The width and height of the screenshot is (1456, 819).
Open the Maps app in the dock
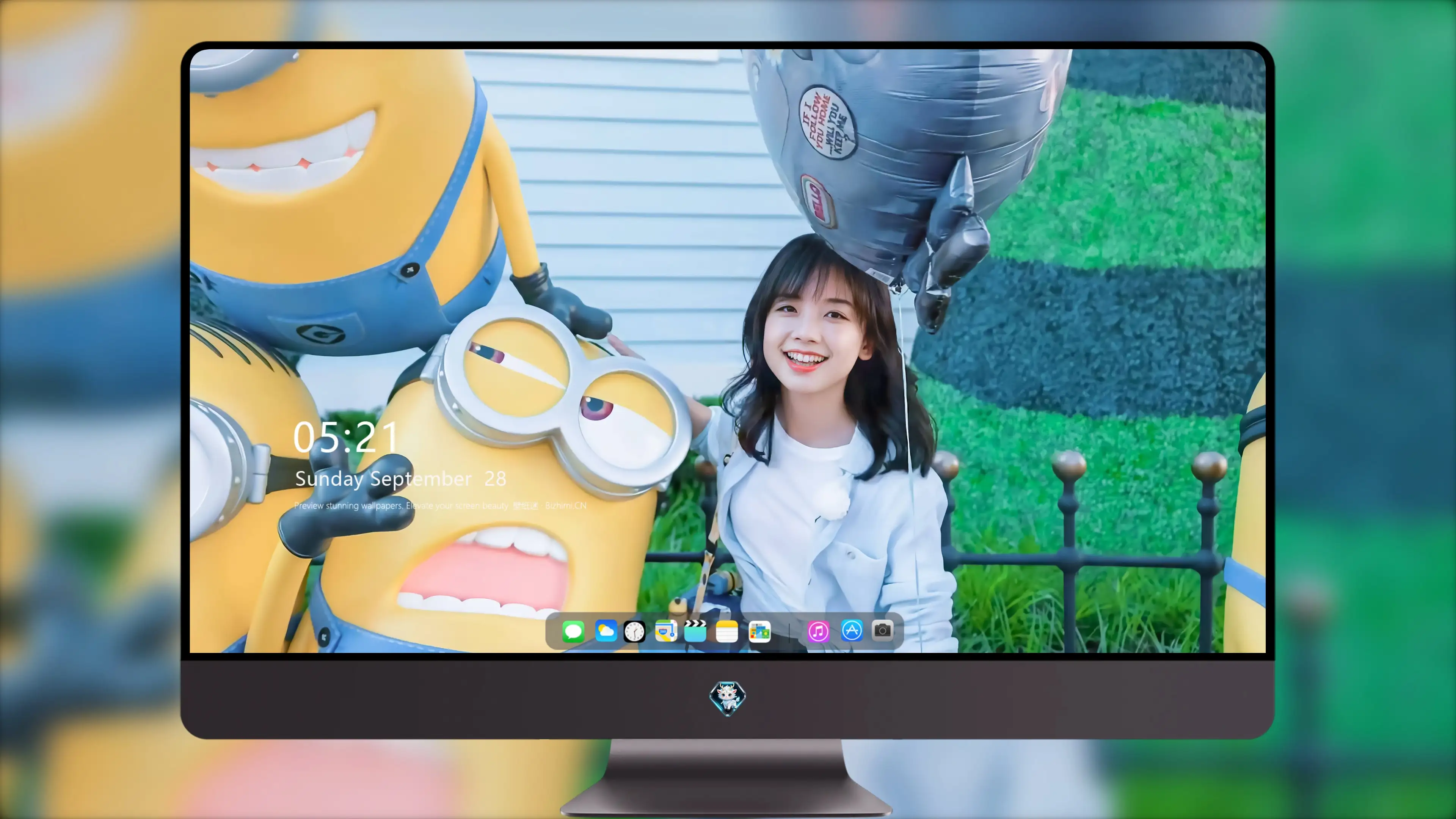(666, 631)
